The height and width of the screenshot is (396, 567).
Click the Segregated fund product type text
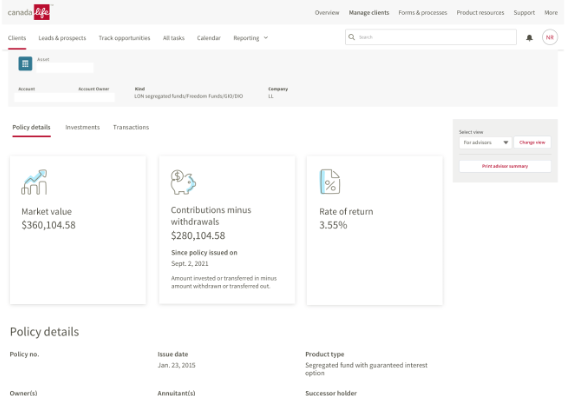coord(366,369)
